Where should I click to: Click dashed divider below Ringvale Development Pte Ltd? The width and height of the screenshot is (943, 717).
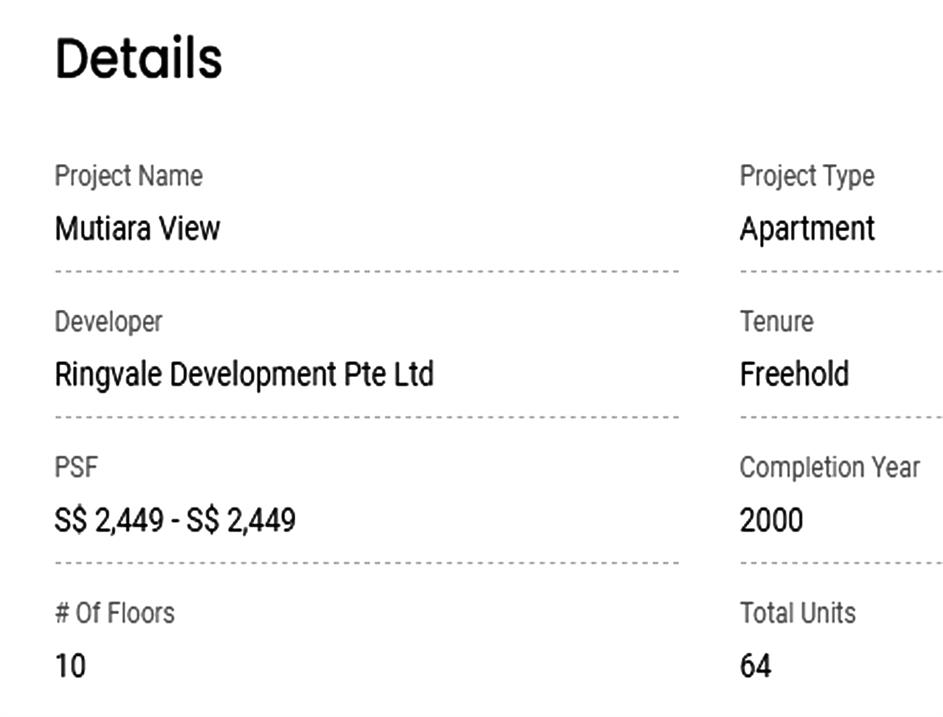(x=366, y=417)
